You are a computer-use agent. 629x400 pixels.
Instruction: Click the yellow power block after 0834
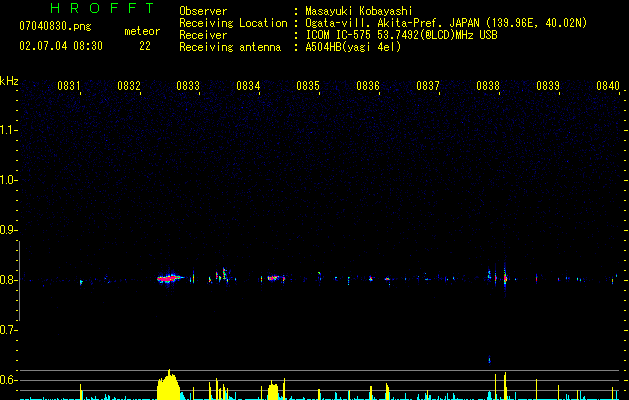273,391
